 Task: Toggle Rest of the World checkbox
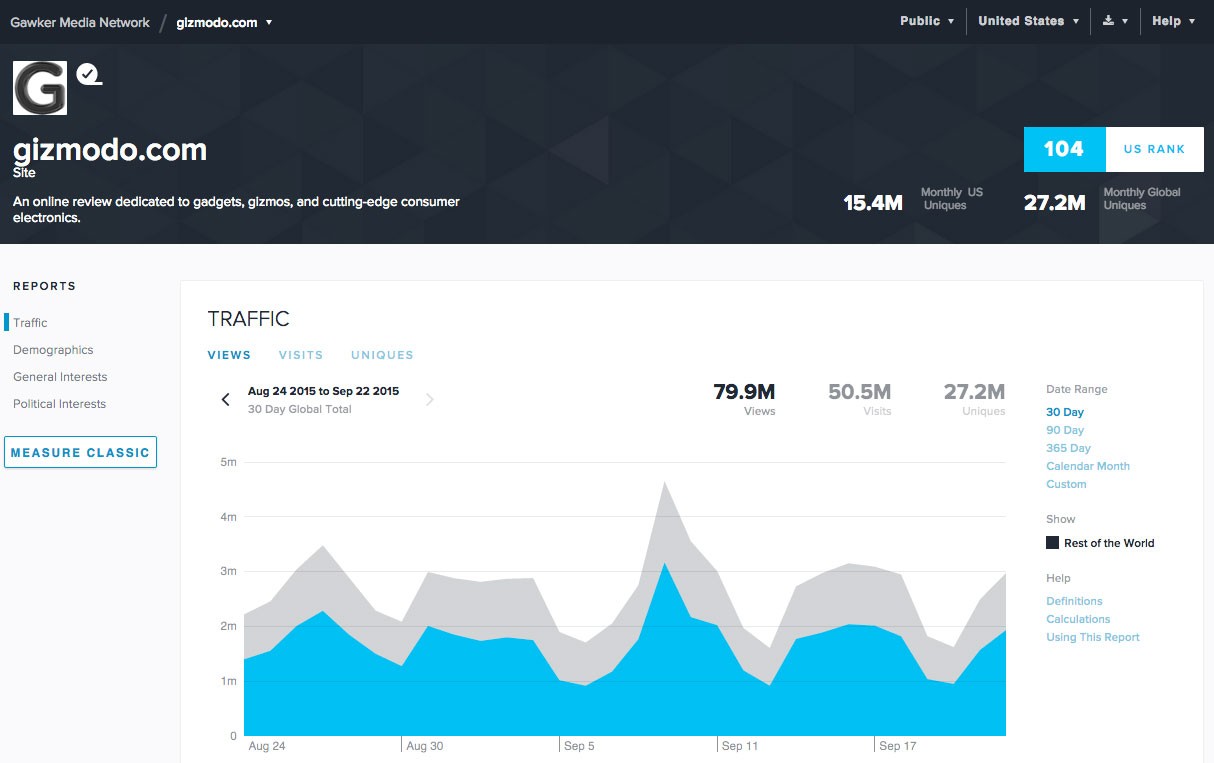click(x=1052, y=543)
